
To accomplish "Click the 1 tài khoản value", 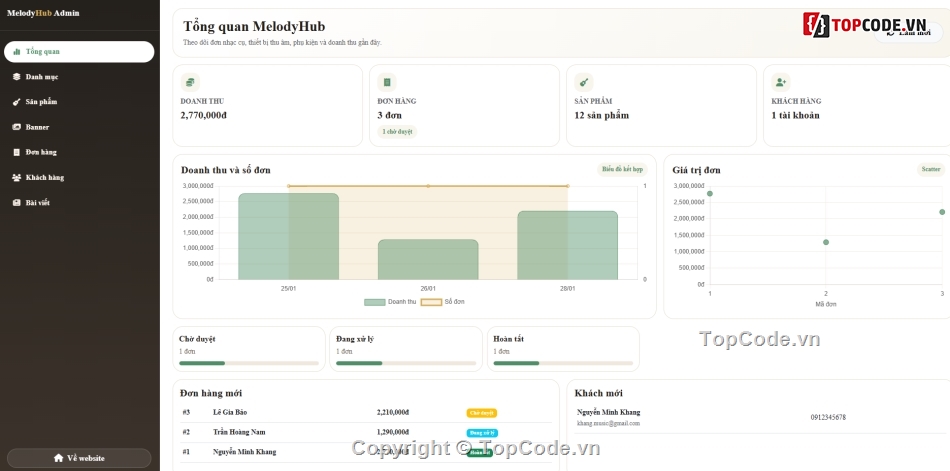I will coord(796,115).
